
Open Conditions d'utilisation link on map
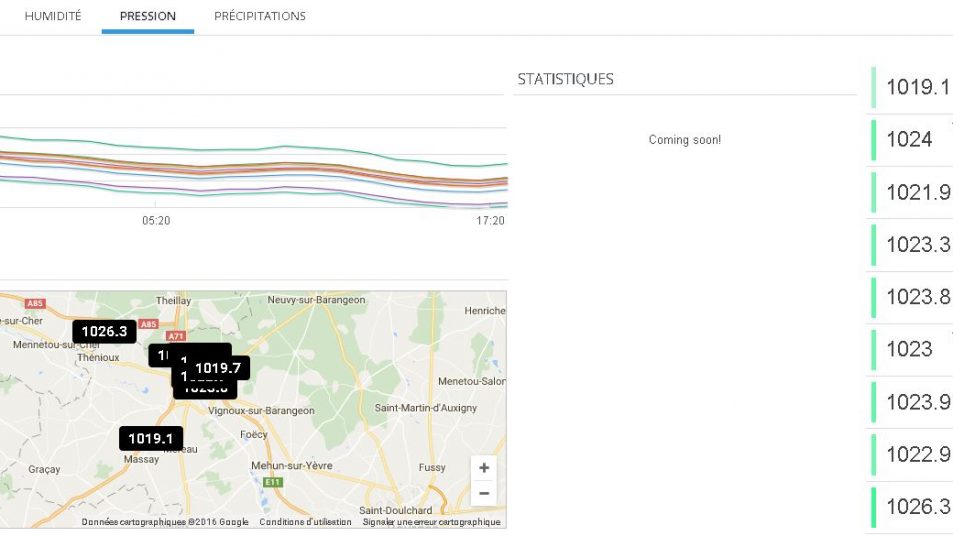305,522
